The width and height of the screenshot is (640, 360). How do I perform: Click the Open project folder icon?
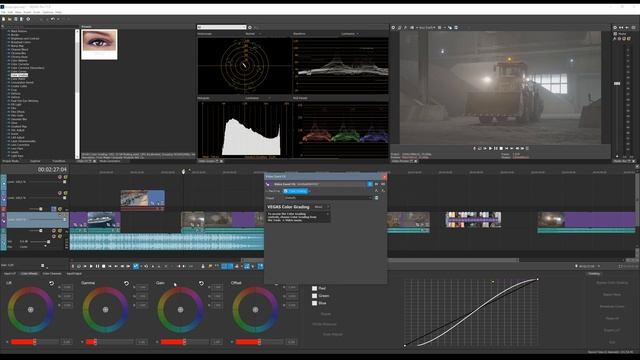(x=10, y=19)
